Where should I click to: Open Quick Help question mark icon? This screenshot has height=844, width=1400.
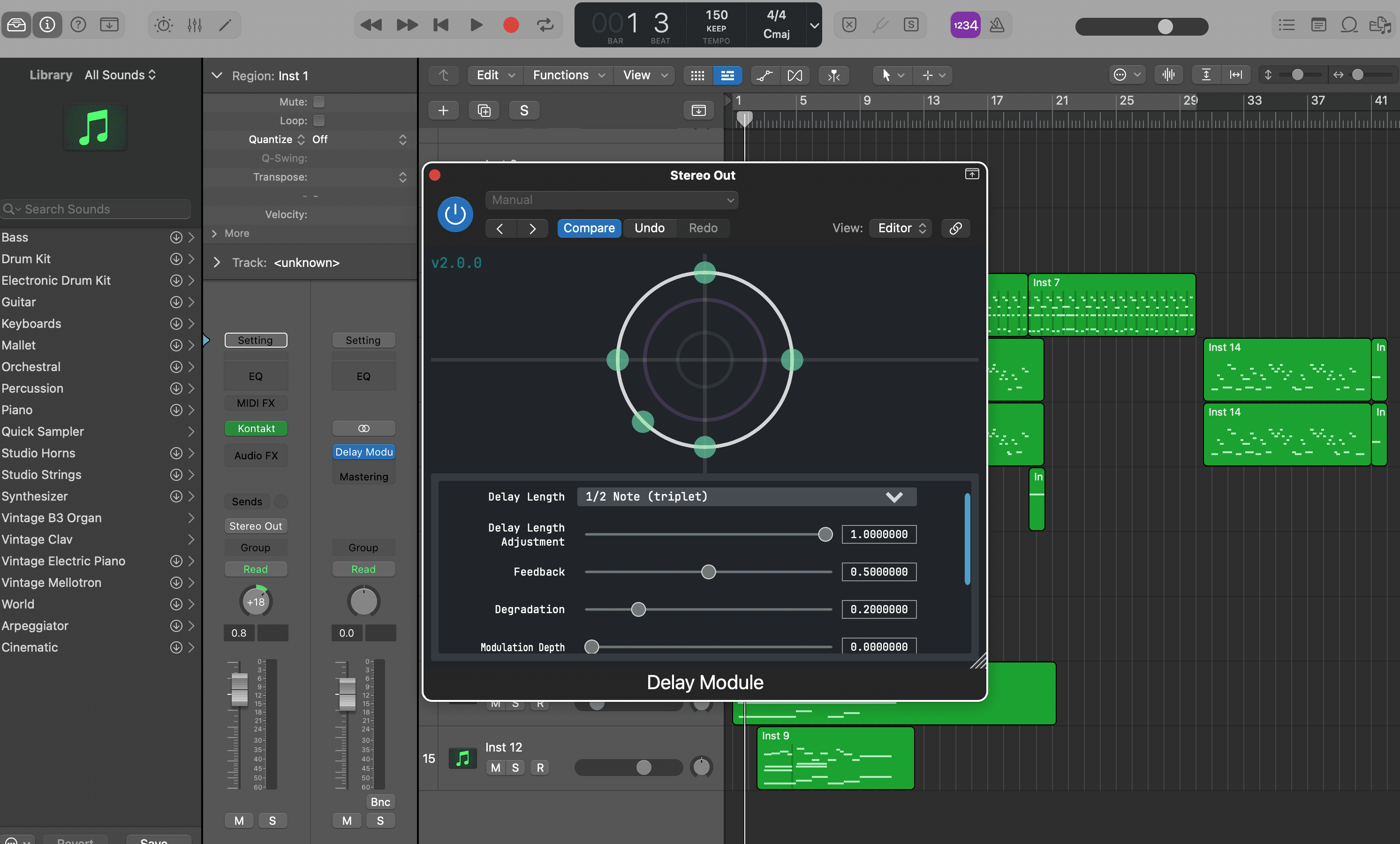pos(78,25)
